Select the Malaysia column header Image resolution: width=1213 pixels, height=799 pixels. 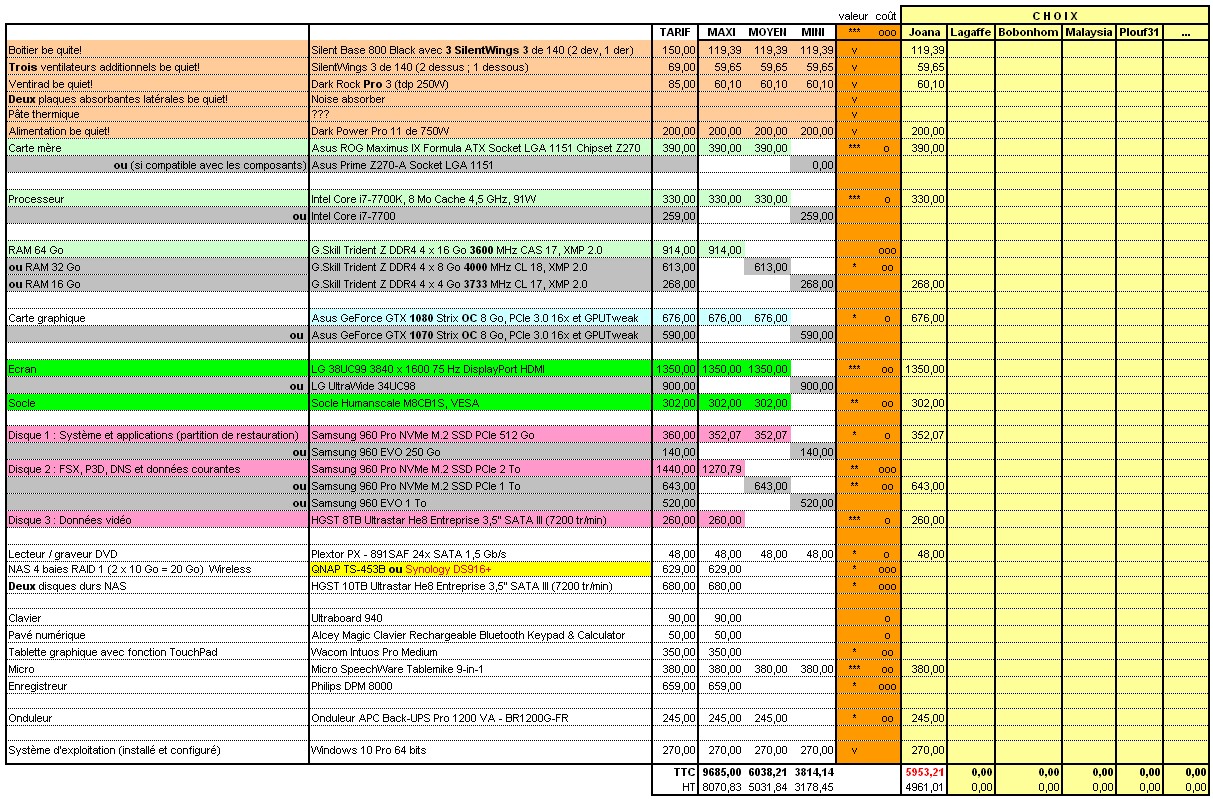pos(1089,32)
